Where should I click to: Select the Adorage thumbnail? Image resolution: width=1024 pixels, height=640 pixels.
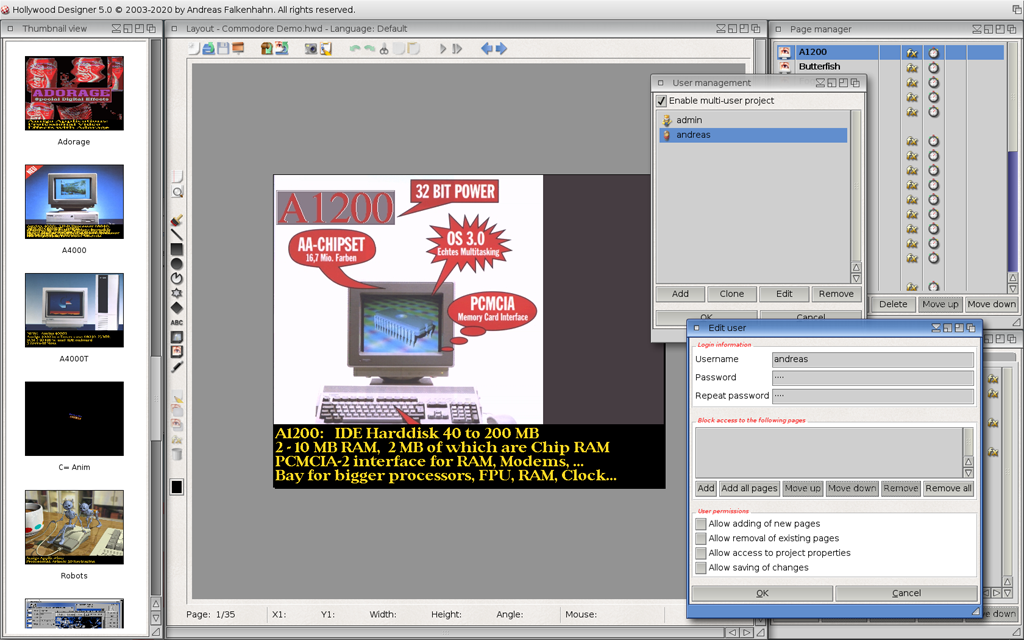pyautogui.click(x=74, y=93)
